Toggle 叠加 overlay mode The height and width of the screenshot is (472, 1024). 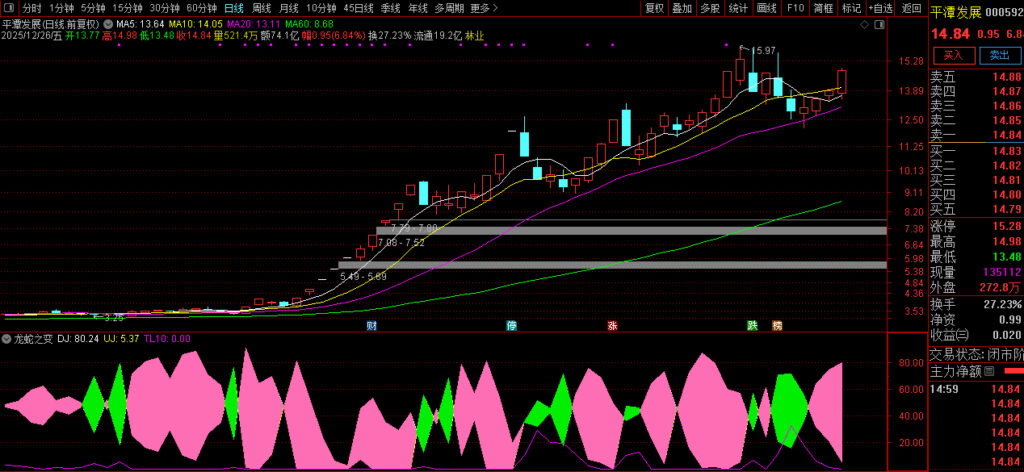[682, 8]
